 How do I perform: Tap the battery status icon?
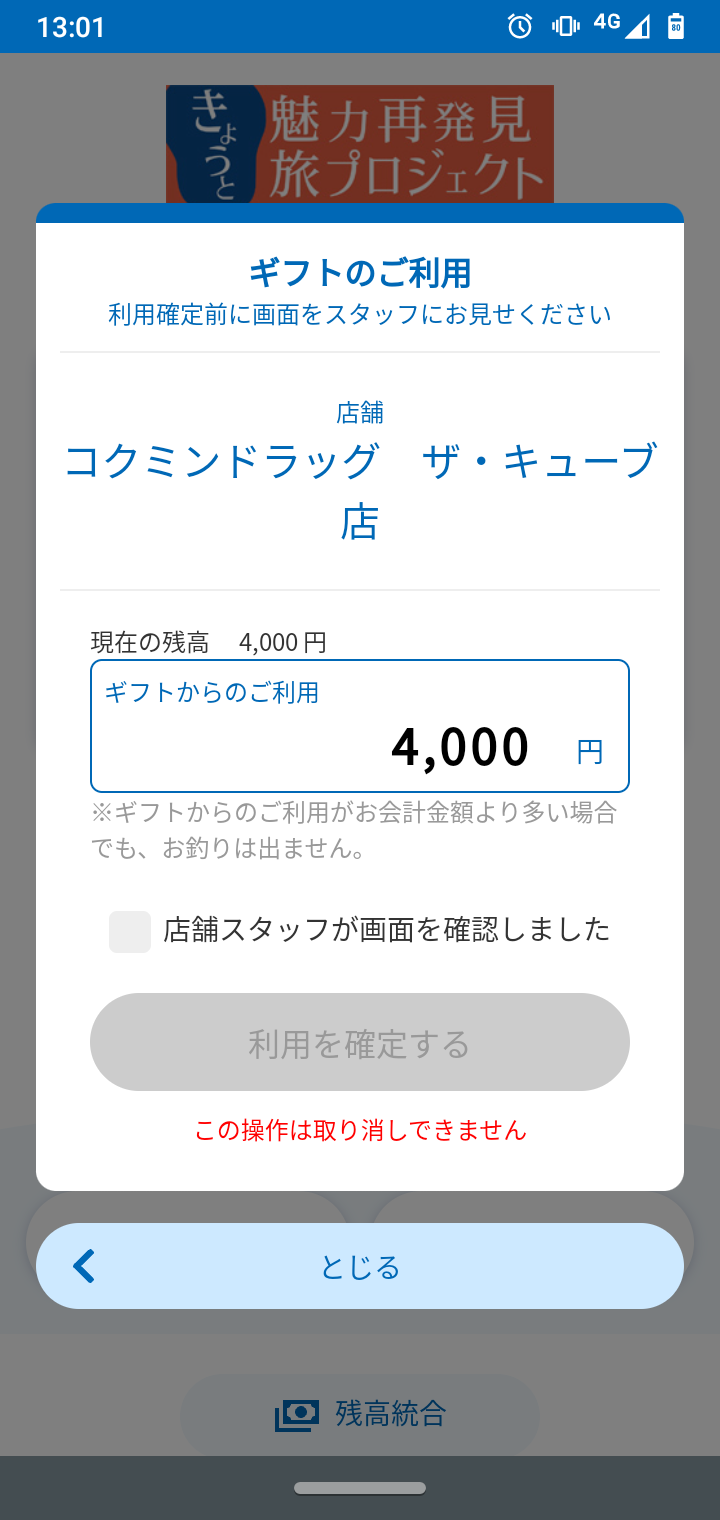[676, 26]
